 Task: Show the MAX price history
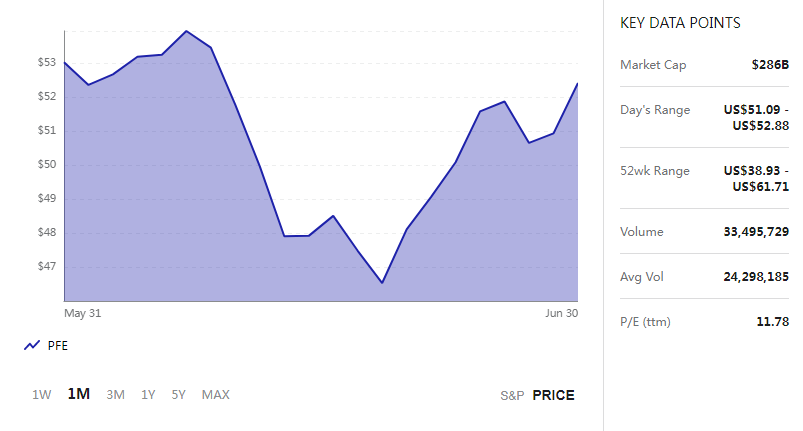click(216, 395)
